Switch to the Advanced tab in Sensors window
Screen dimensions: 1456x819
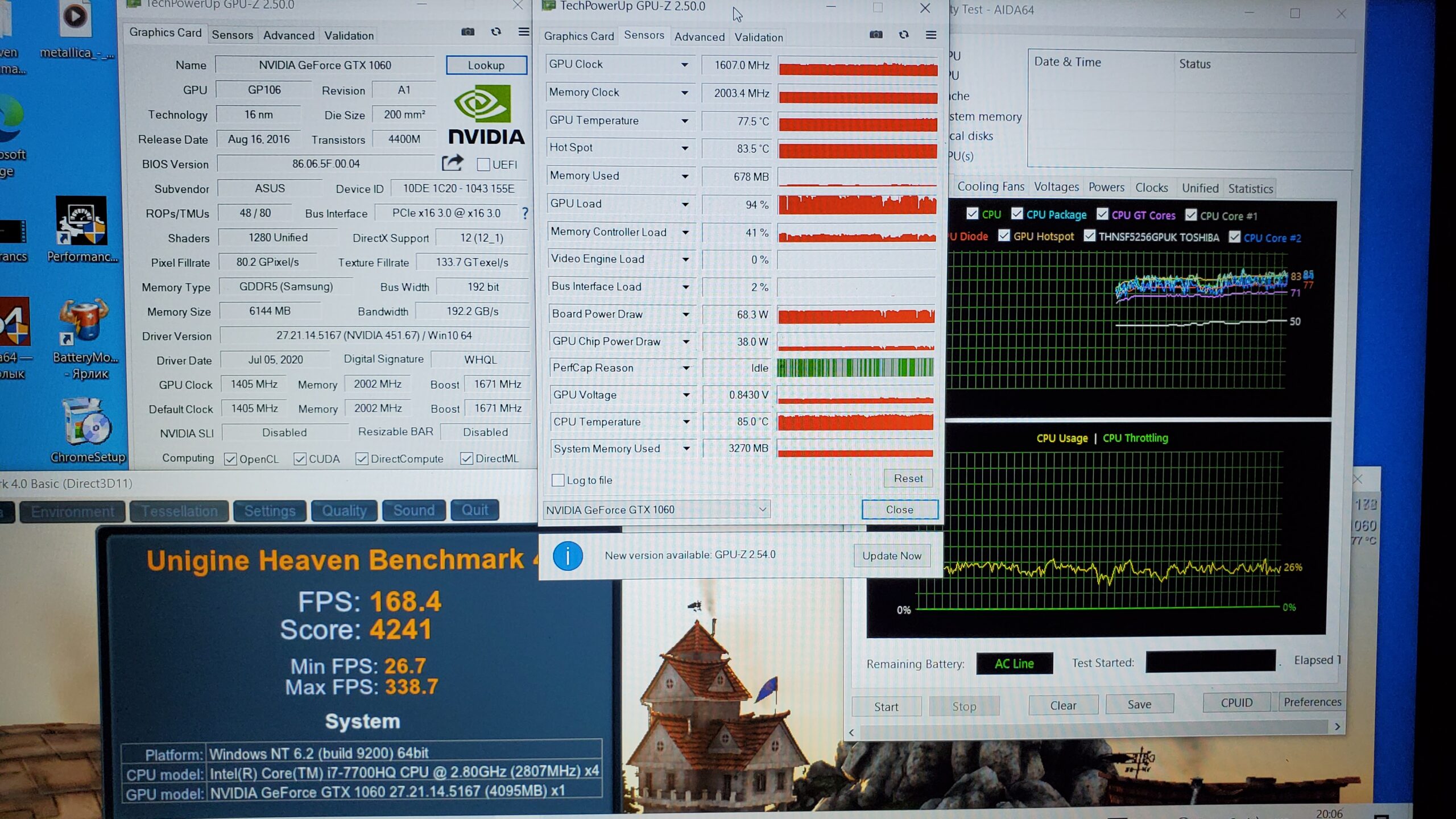tap(699, 37)
